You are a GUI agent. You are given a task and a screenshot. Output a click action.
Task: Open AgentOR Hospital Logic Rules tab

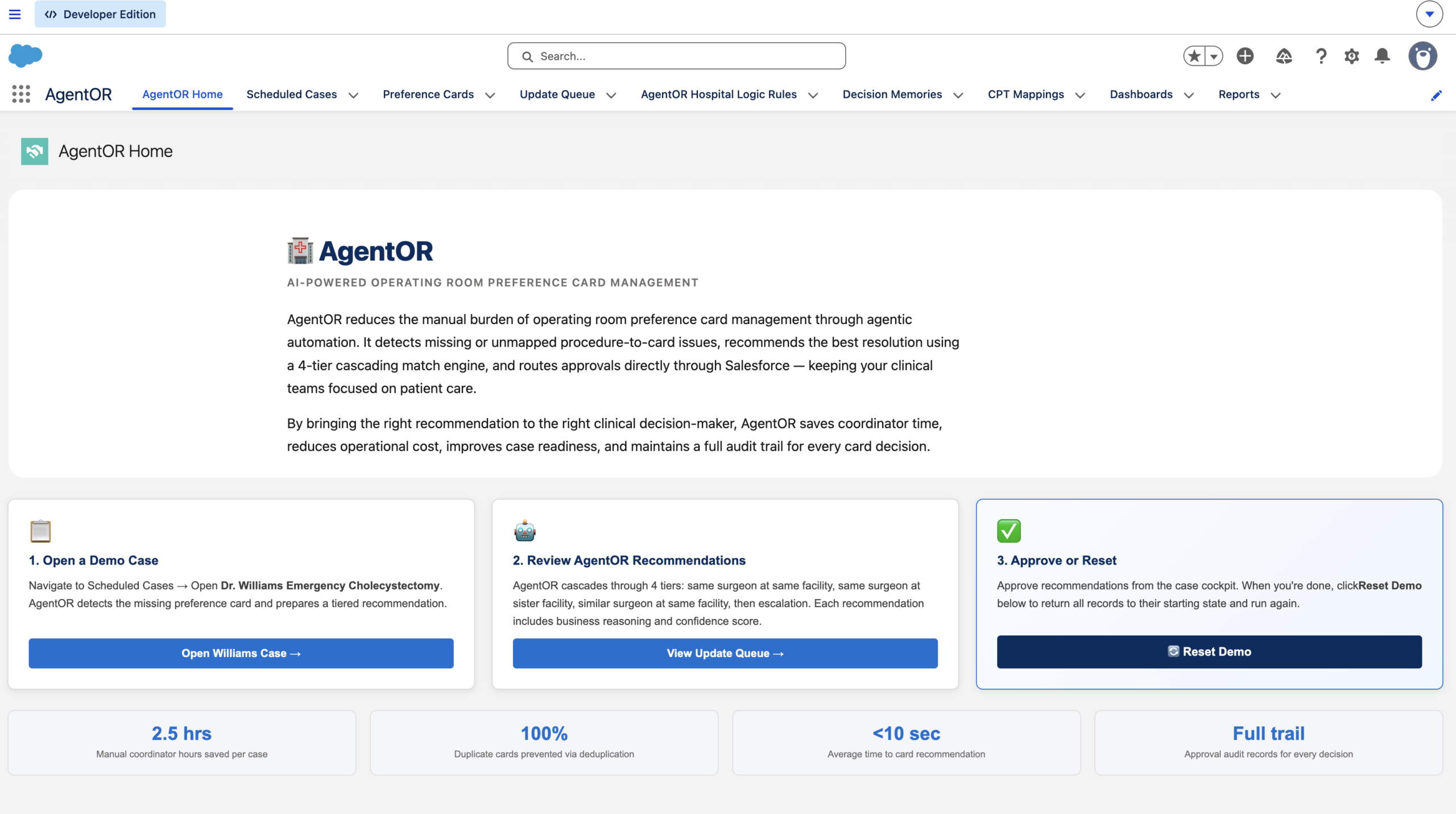pyautogui.click(x=719, y=94)
